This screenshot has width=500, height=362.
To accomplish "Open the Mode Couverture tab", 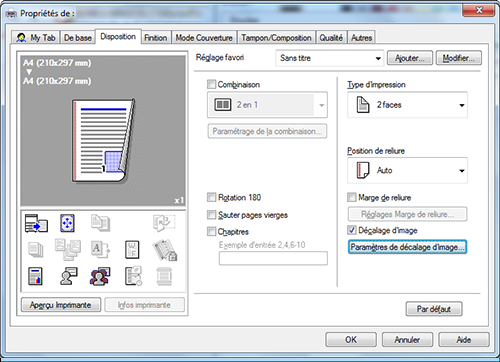I will [204, 38].
